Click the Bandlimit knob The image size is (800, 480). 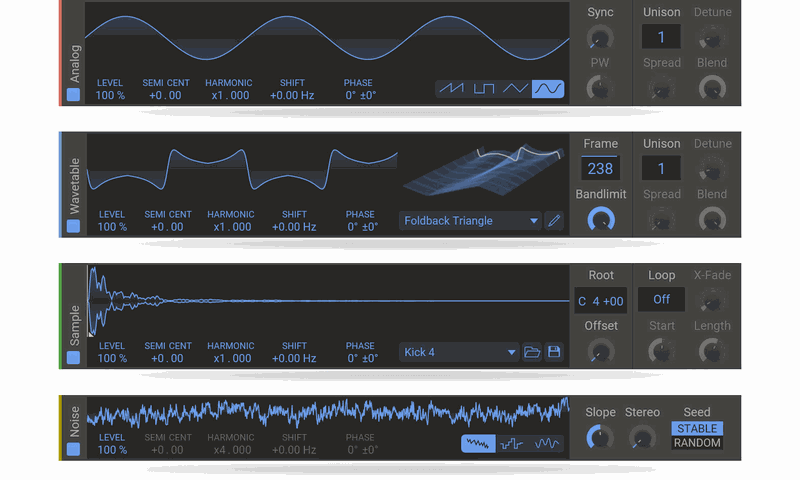pos(601,220)
